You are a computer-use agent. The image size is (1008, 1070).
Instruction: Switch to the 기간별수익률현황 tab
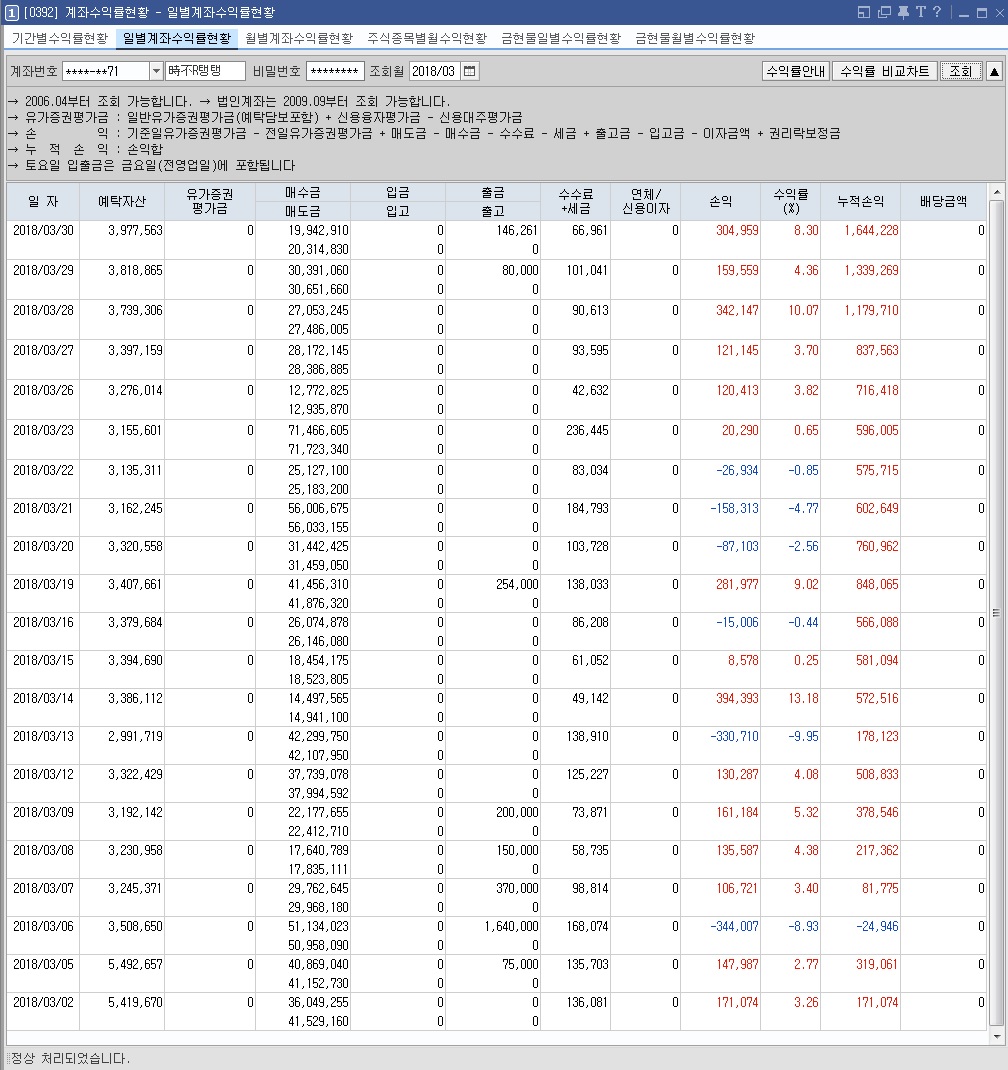(60, 38)
